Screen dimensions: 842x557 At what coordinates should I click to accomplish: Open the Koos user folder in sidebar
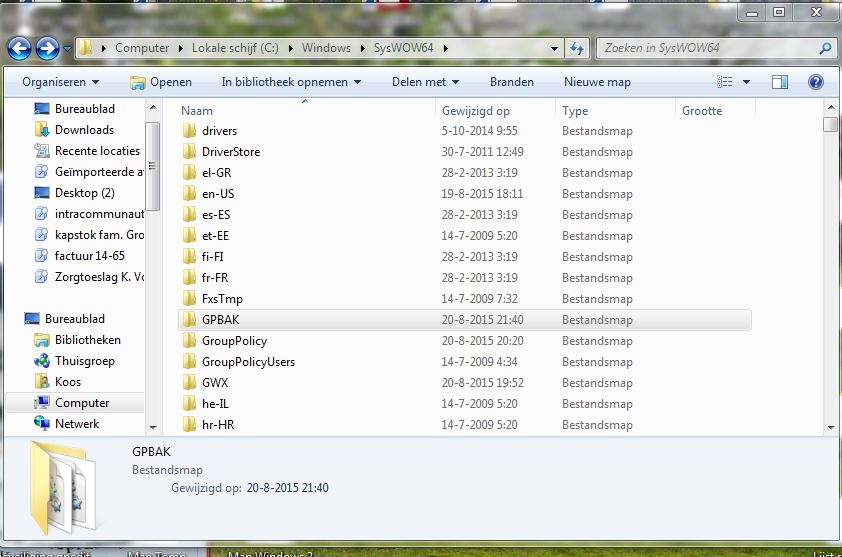click(58, 381)
